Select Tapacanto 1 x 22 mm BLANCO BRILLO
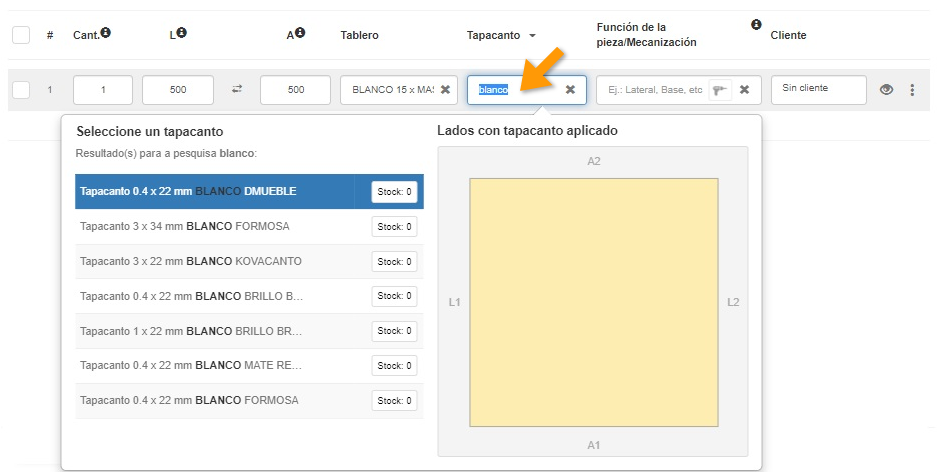Image resolution: width=946 pixels, height=472 pixels. coord(249,331)
